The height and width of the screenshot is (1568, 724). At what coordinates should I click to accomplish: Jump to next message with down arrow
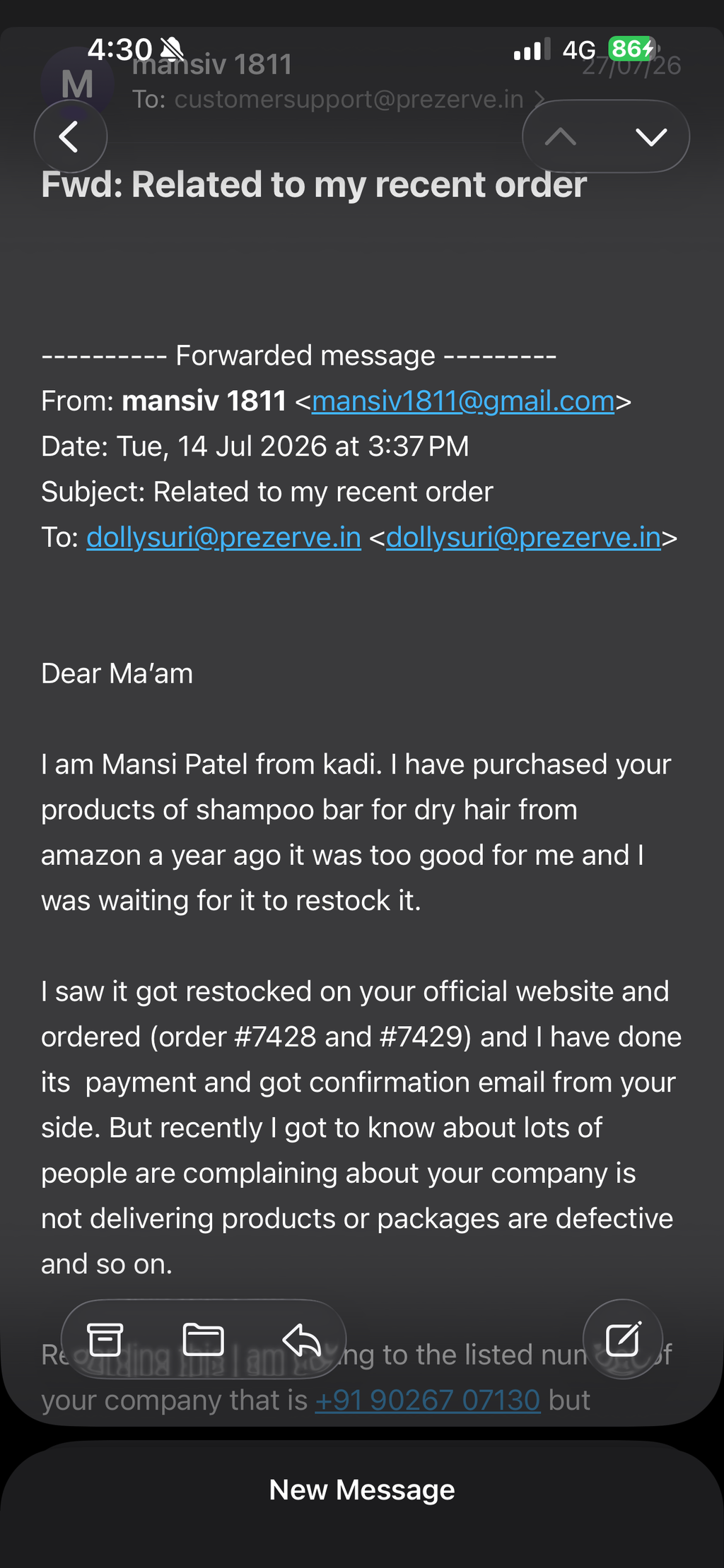651,136
